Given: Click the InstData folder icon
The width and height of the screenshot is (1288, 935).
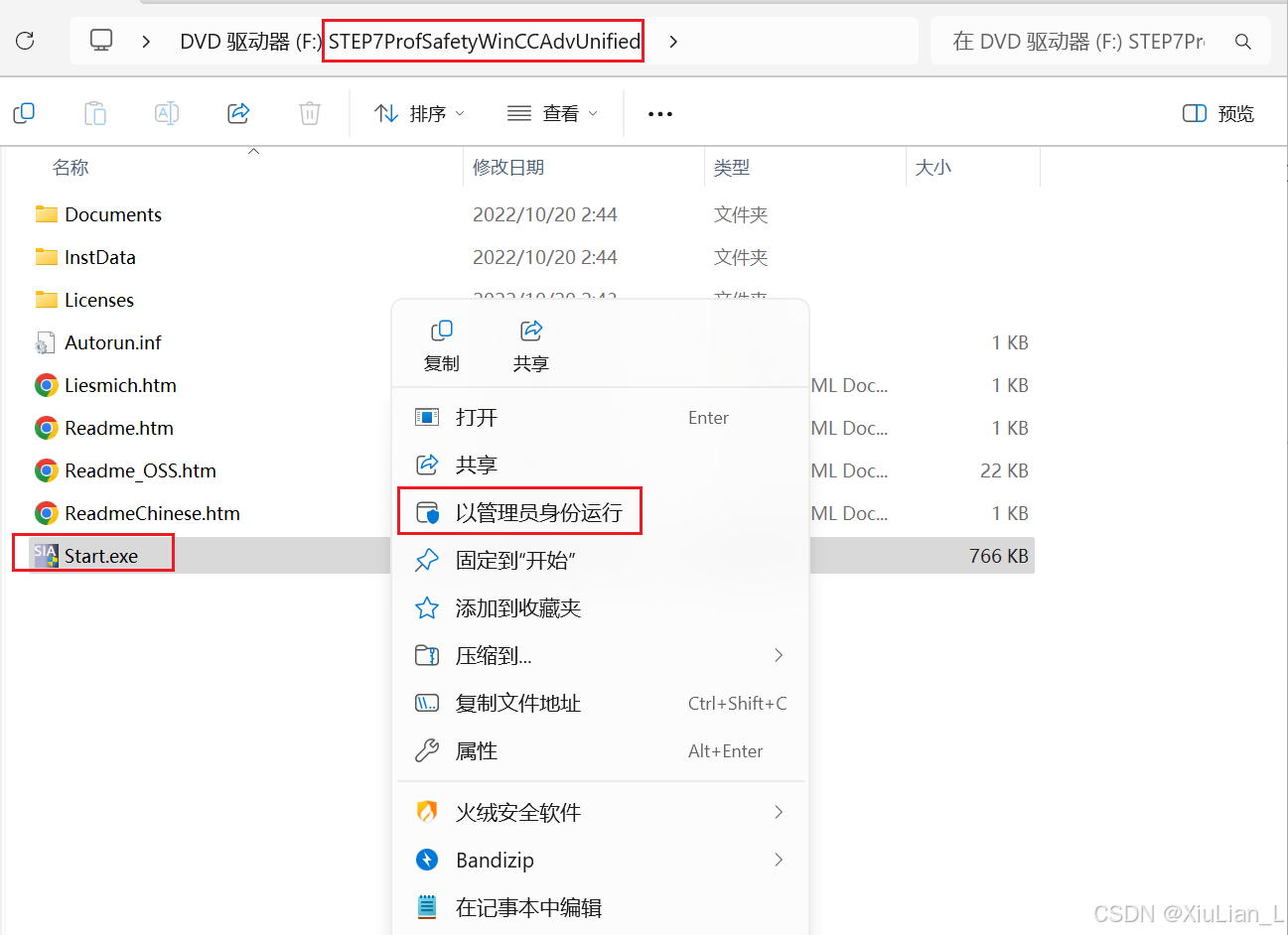Looking at the screenshot, I should 46,257.
